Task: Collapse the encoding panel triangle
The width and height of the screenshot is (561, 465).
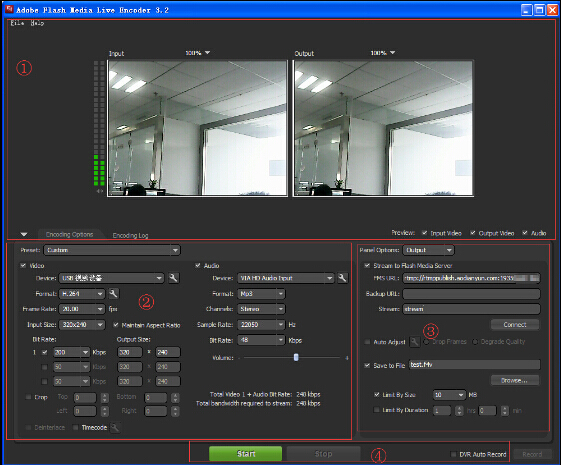Action: [24, 235]
